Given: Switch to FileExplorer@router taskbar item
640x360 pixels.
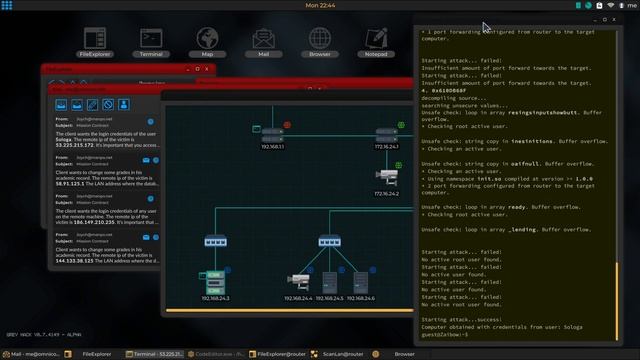Looking at the screenshot, I should [277, 354].
